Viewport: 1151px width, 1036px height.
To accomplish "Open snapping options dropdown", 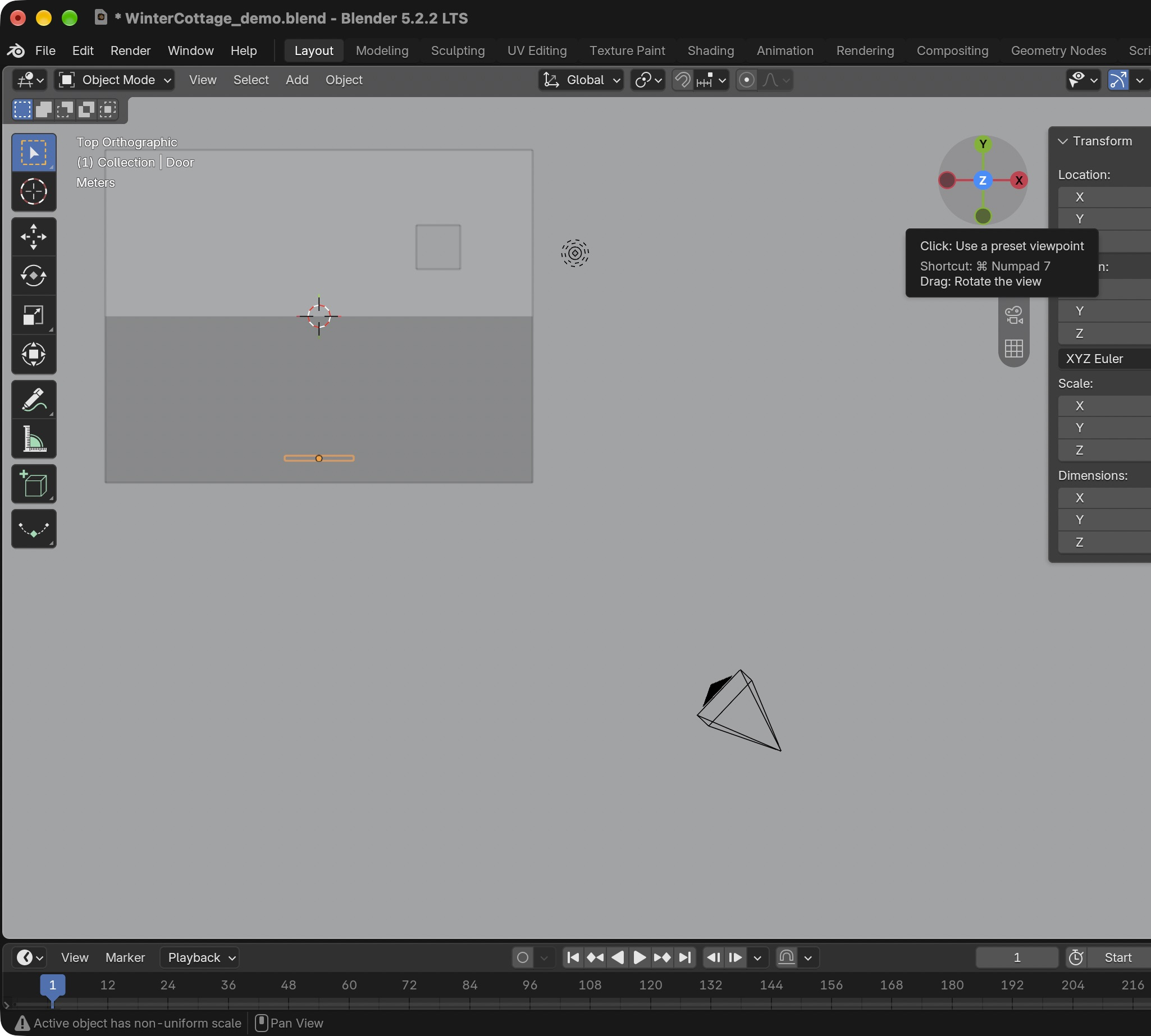I will coord(711,80).
